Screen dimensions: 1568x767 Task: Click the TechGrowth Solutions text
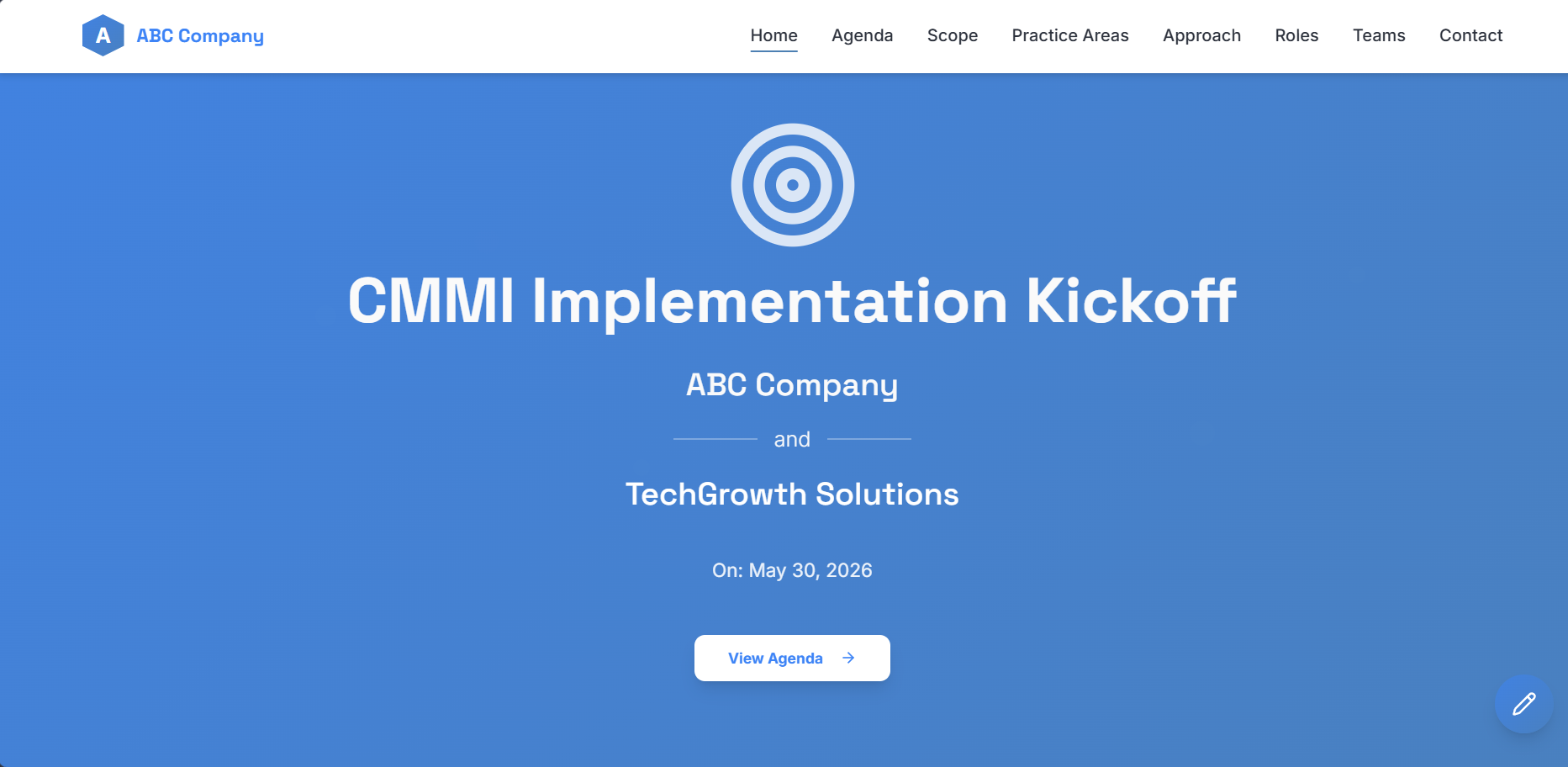click(x=792, y=495)
